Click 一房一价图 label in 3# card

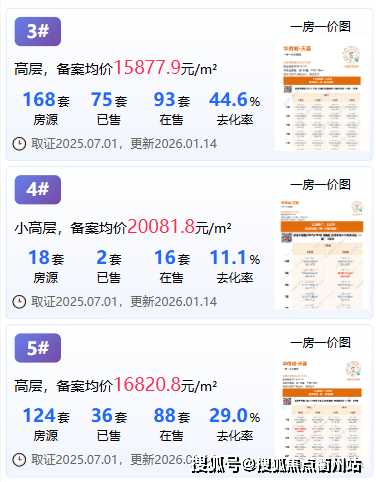tap(320, 27)
